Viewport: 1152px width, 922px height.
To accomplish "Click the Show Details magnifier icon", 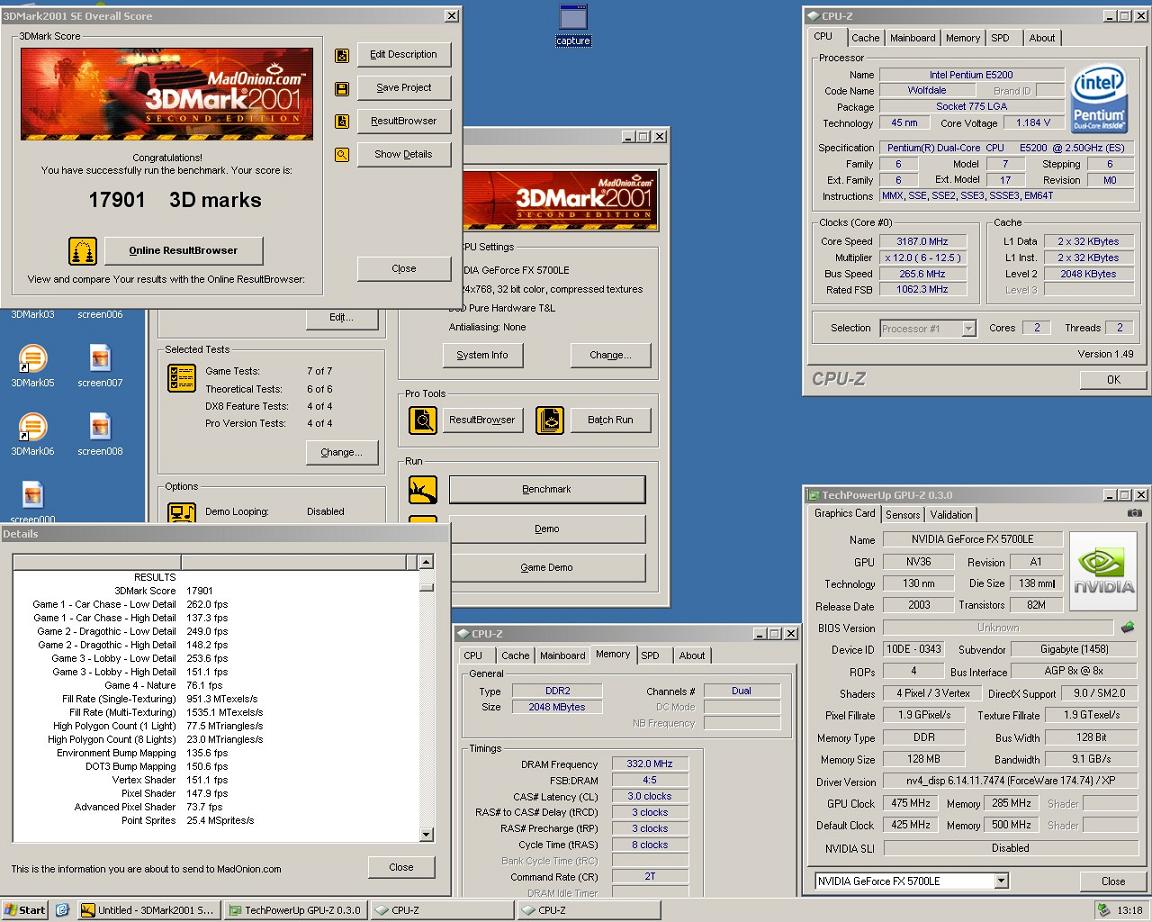I will point(342,154).
